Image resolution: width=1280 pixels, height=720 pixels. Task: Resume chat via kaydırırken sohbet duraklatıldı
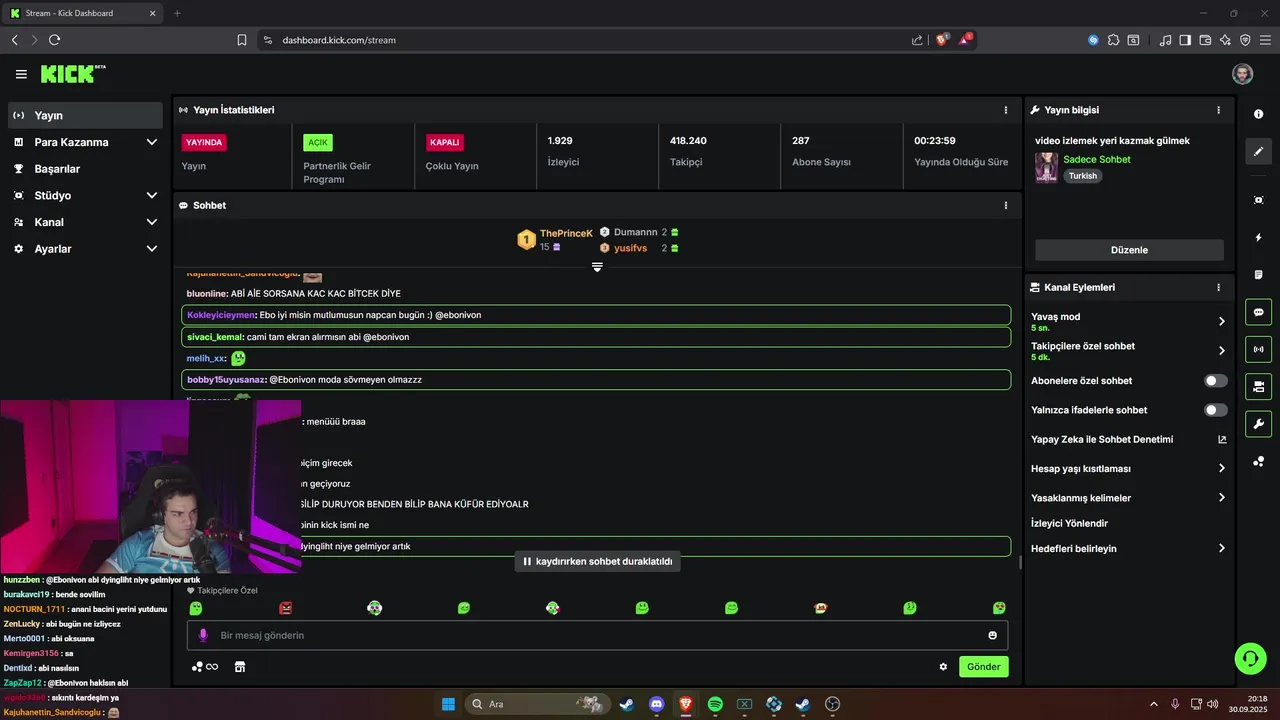[598, 562]
